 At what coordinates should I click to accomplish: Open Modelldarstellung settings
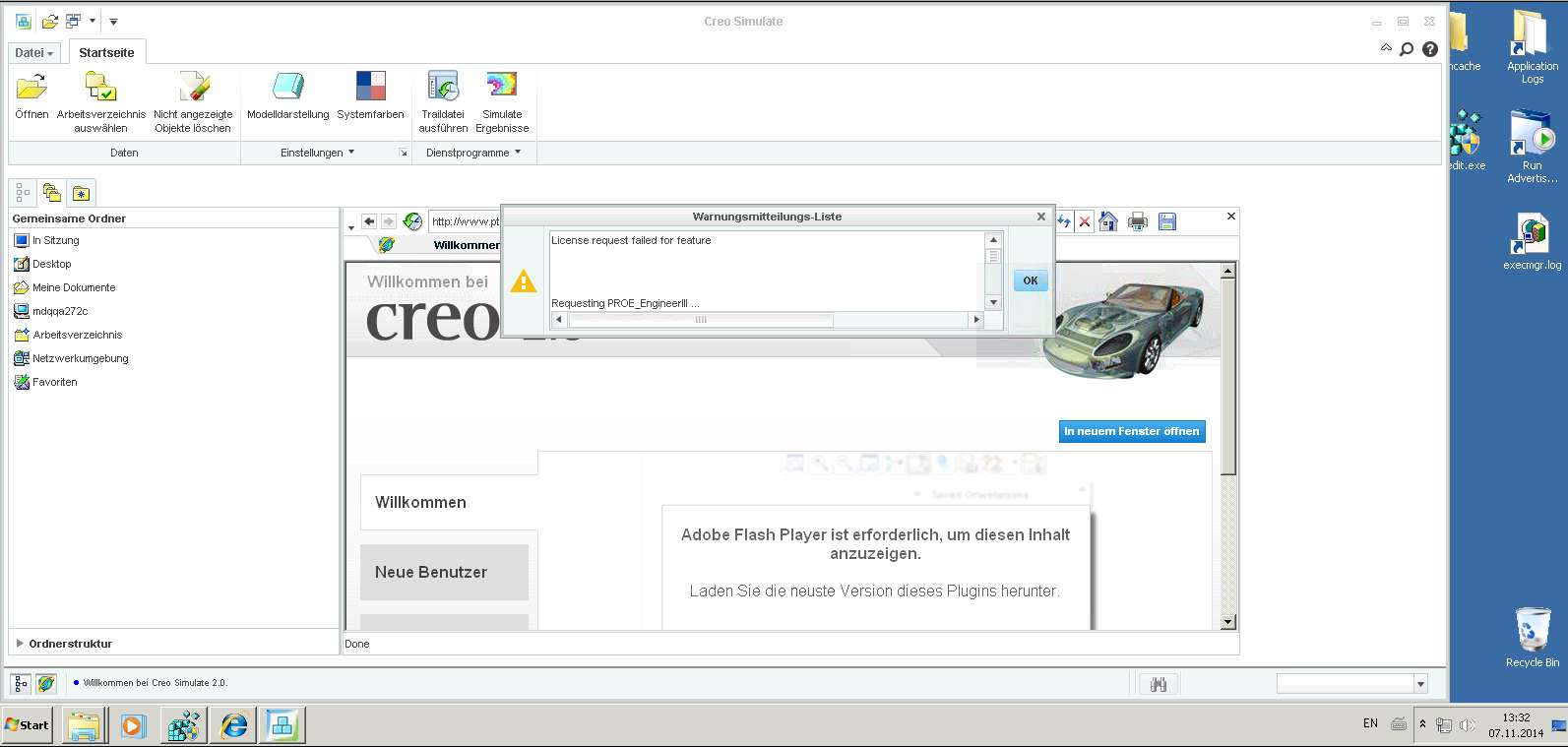(x=287, y=94)
